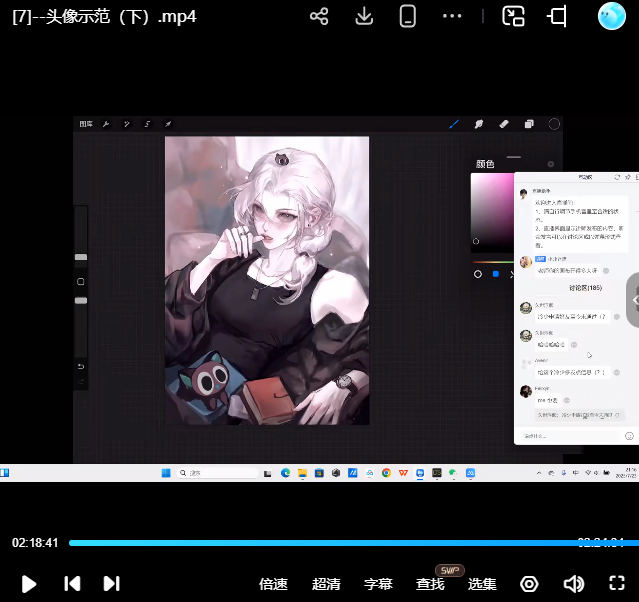Switch to picture-in-picture mini window
639x602 pixels.
(x=513, y=17)
